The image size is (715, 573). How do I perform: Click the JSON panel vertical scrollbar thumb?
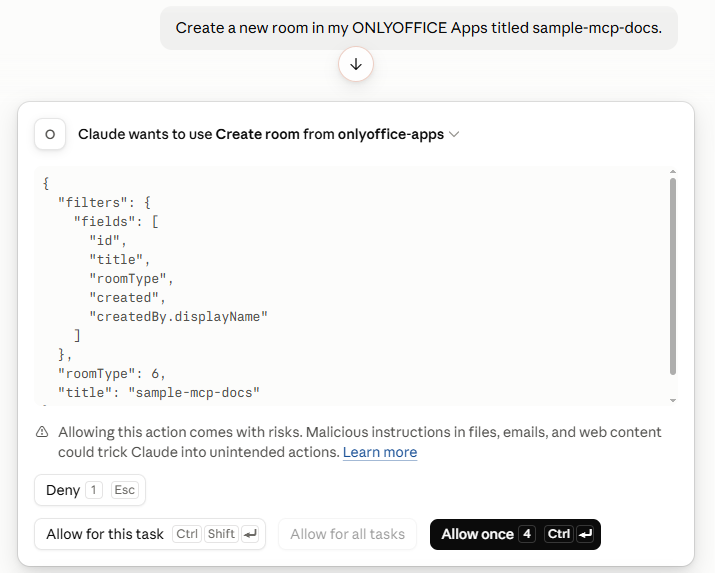click(673, 276)
